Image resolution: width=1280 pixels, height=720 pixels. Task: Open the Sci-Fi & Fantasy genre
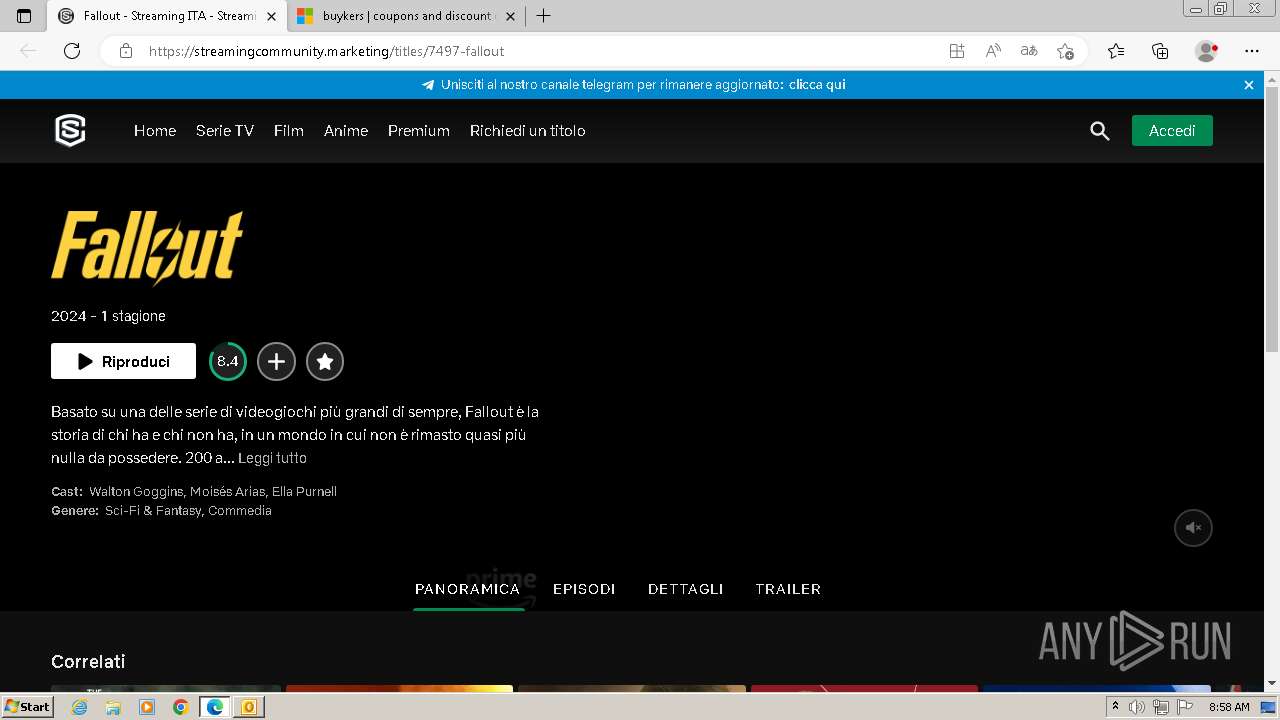coord(153,511)
